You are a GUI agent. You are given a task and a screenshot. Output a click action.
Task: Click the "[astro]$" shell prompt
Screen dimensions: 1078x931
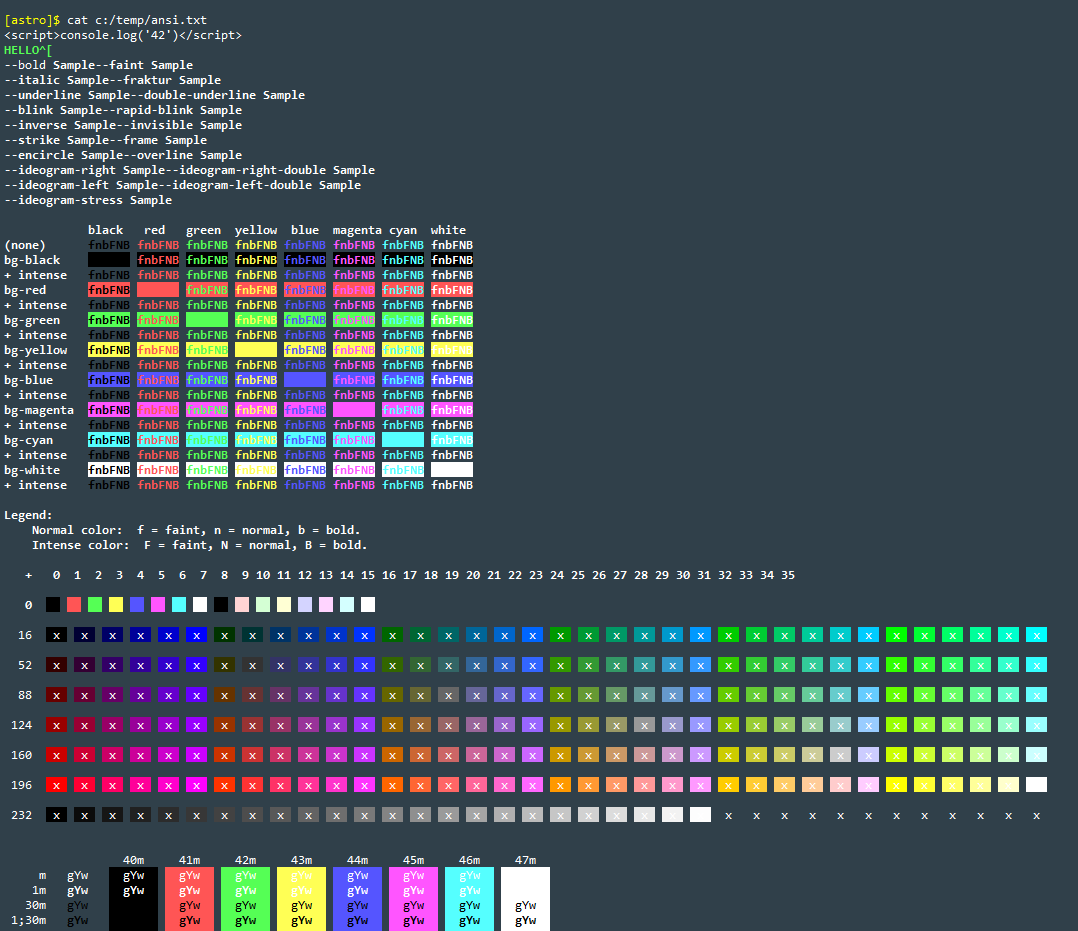point(32,21)
